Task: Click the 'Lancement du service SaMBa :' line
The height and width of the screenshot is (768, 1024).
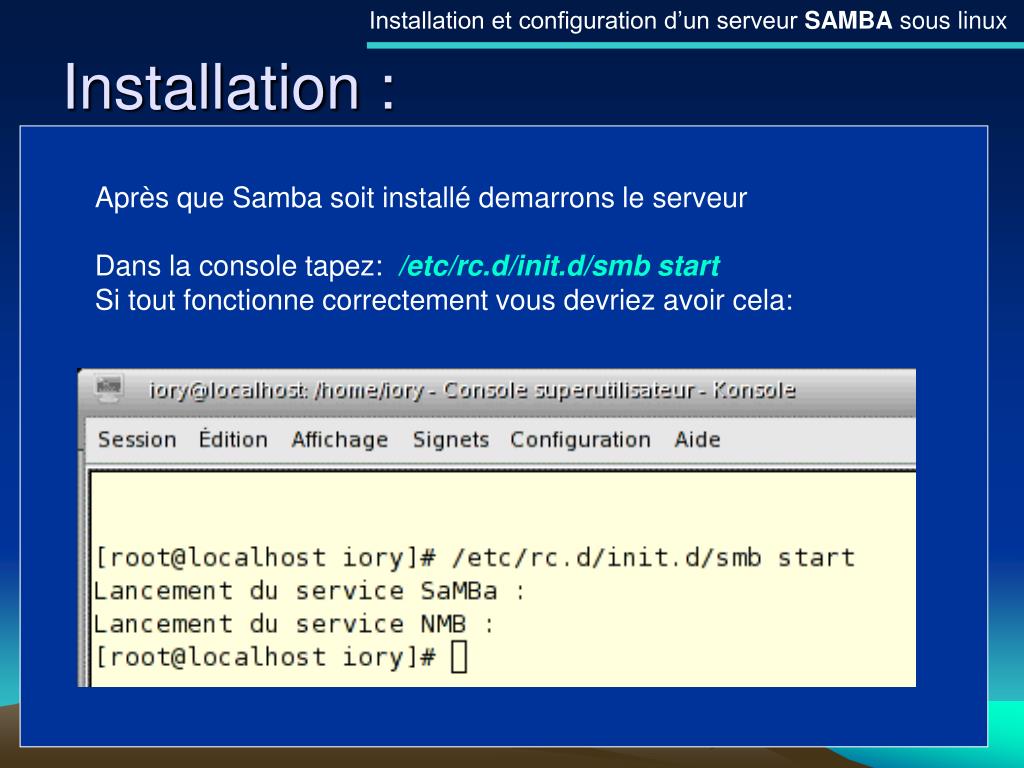Action: pyautogui.click(x=309, y=591)
